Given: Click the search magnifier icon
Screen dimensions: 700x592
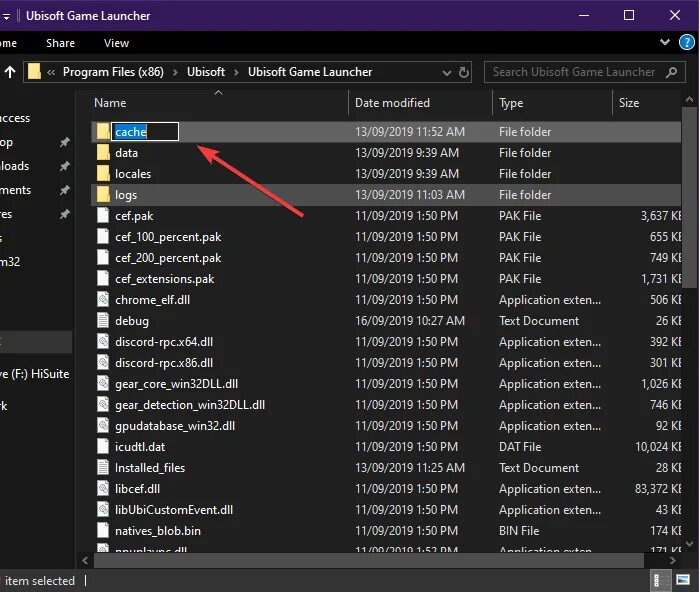Looking at the screenshot, I should (x=671, y=72).
